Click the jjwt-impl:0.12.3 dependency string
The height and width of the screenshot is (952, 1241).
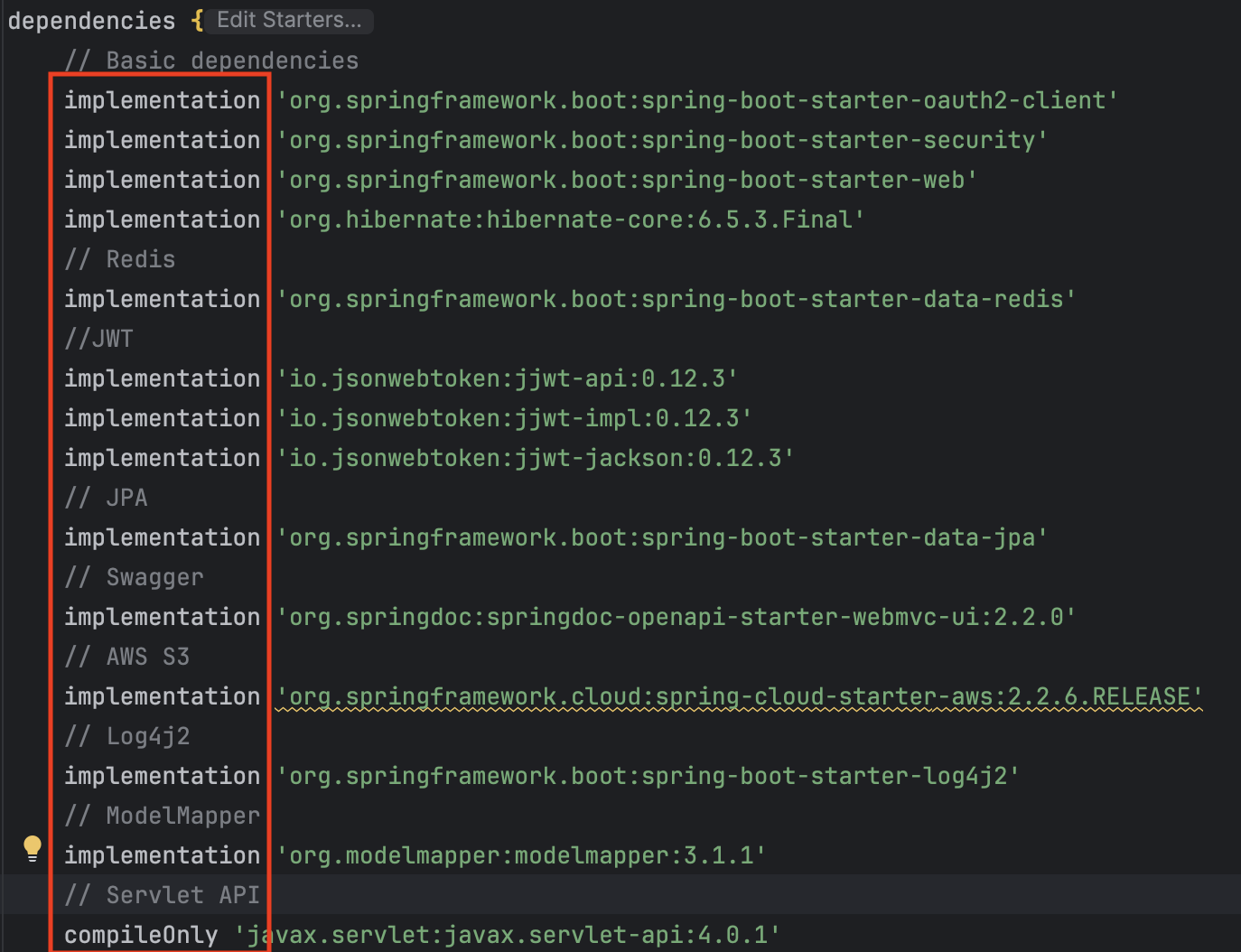[x=513, y=418]
